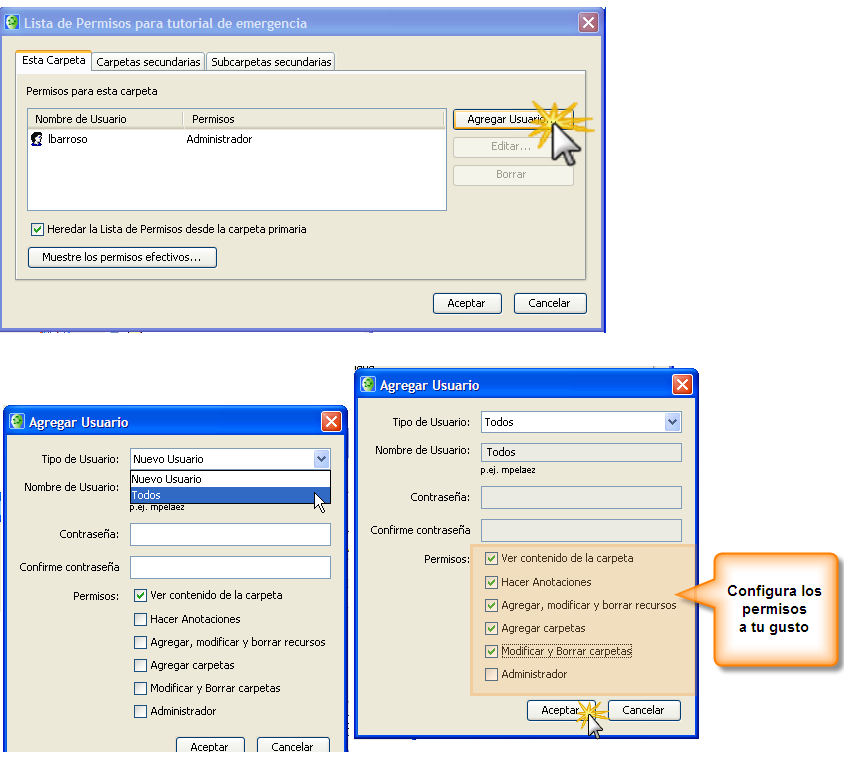Click the app icon in the Lista de Permisos title bar

point(13,22)
